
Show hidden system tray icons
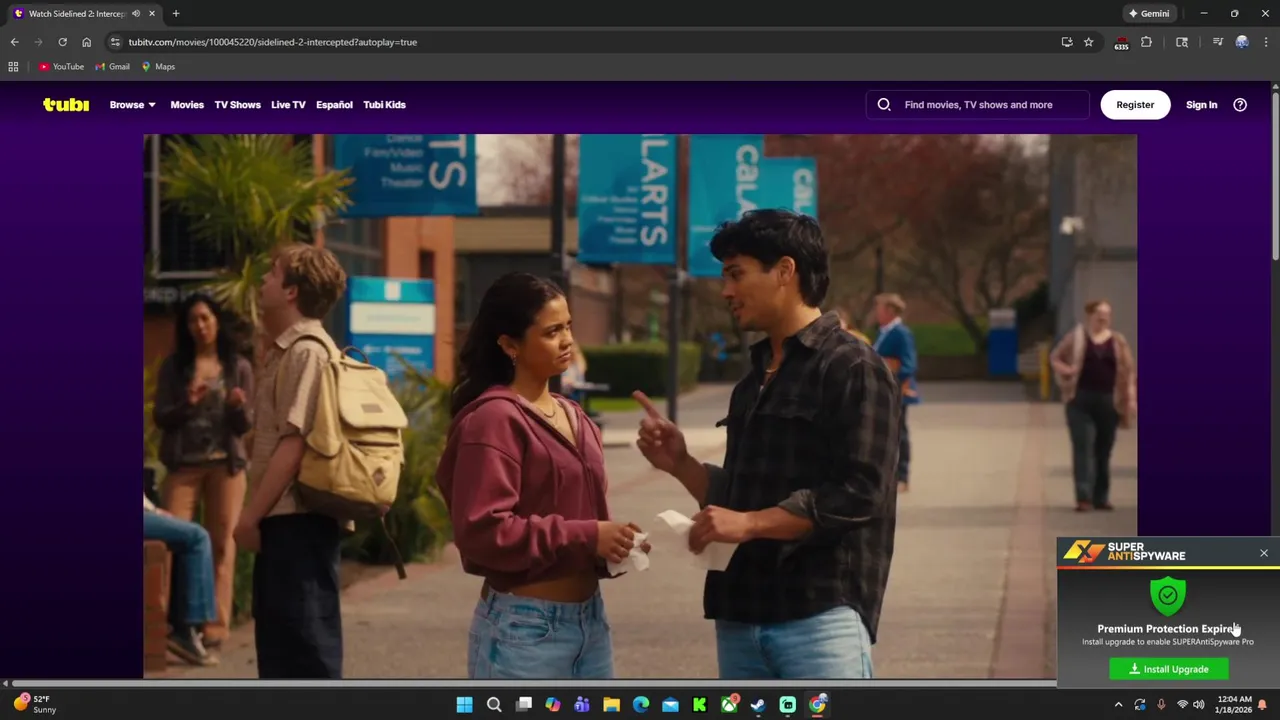pos(1118,705)
